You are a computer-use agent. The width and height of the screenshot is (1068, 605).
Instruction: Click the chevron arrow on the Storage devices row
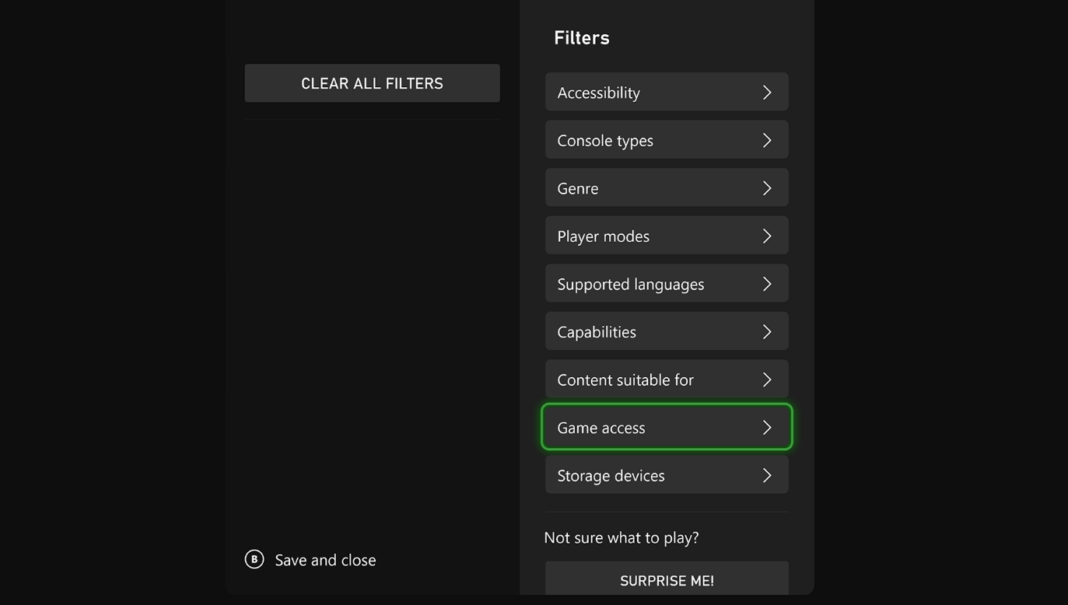(767, 476)
